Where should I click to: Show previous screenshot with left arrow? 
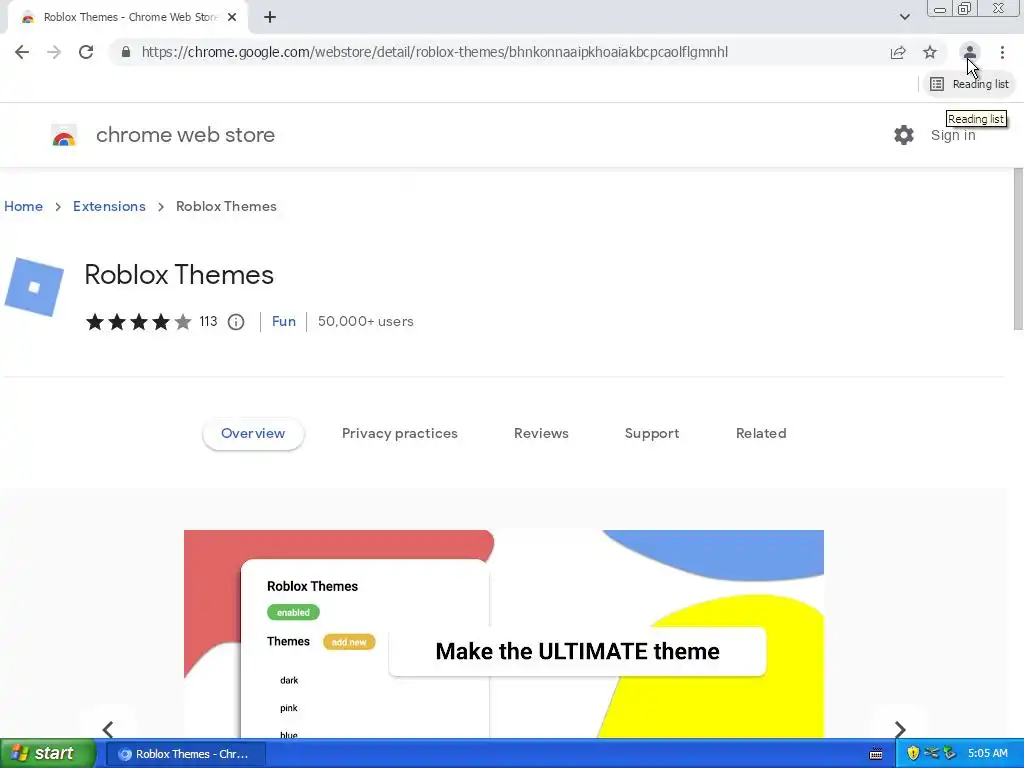click(108, 729)
